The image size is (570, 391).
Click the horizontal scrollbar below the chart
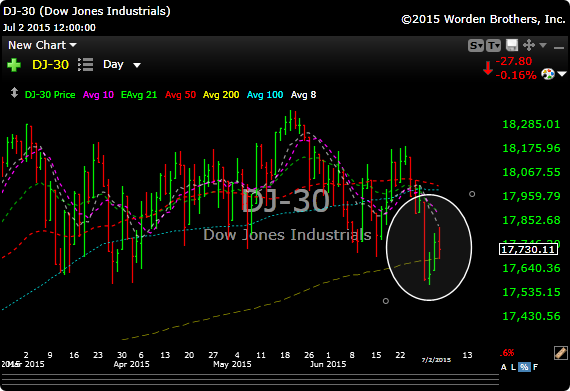[x=249, y=380]
